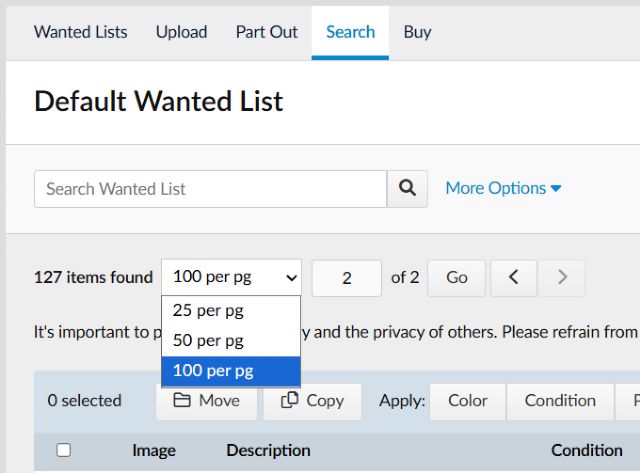Image resolution: width=640 pixels, height=473 pixels.
Task: Apply Color to selected items
Action: coord(468,400)
